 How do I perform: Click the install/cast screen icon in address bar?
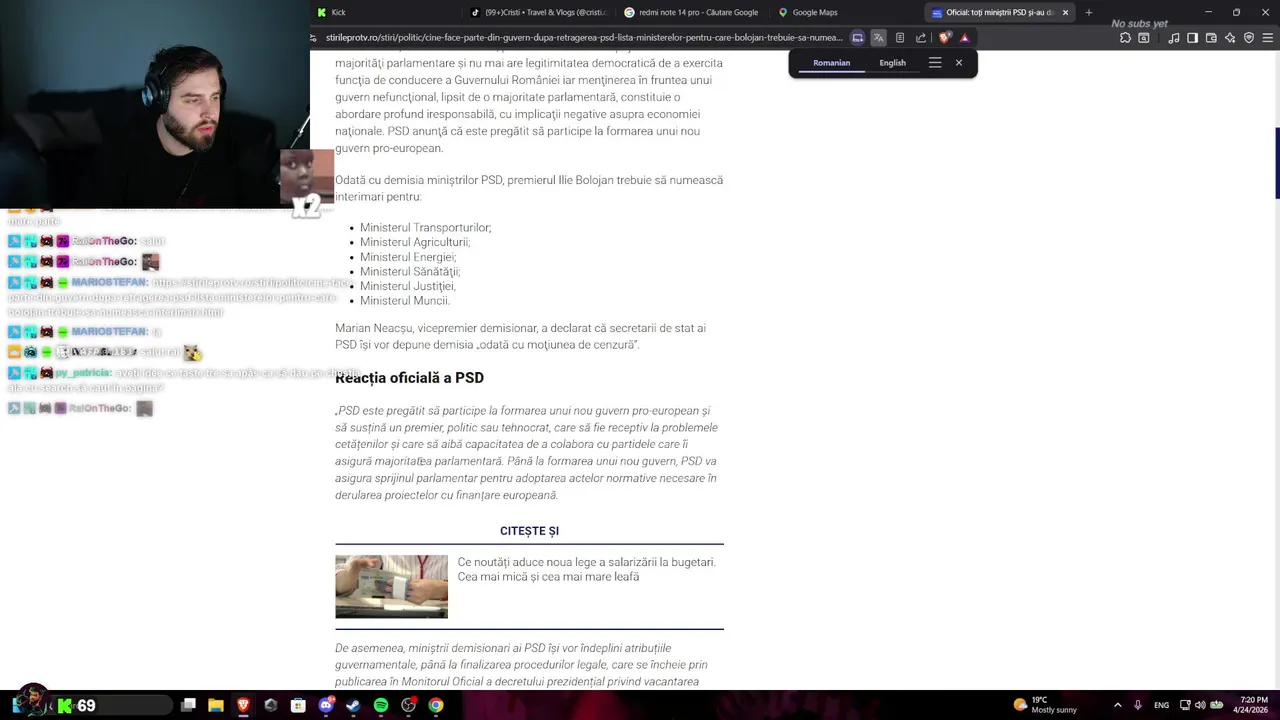pyautogui.click(x=857, y=37)
